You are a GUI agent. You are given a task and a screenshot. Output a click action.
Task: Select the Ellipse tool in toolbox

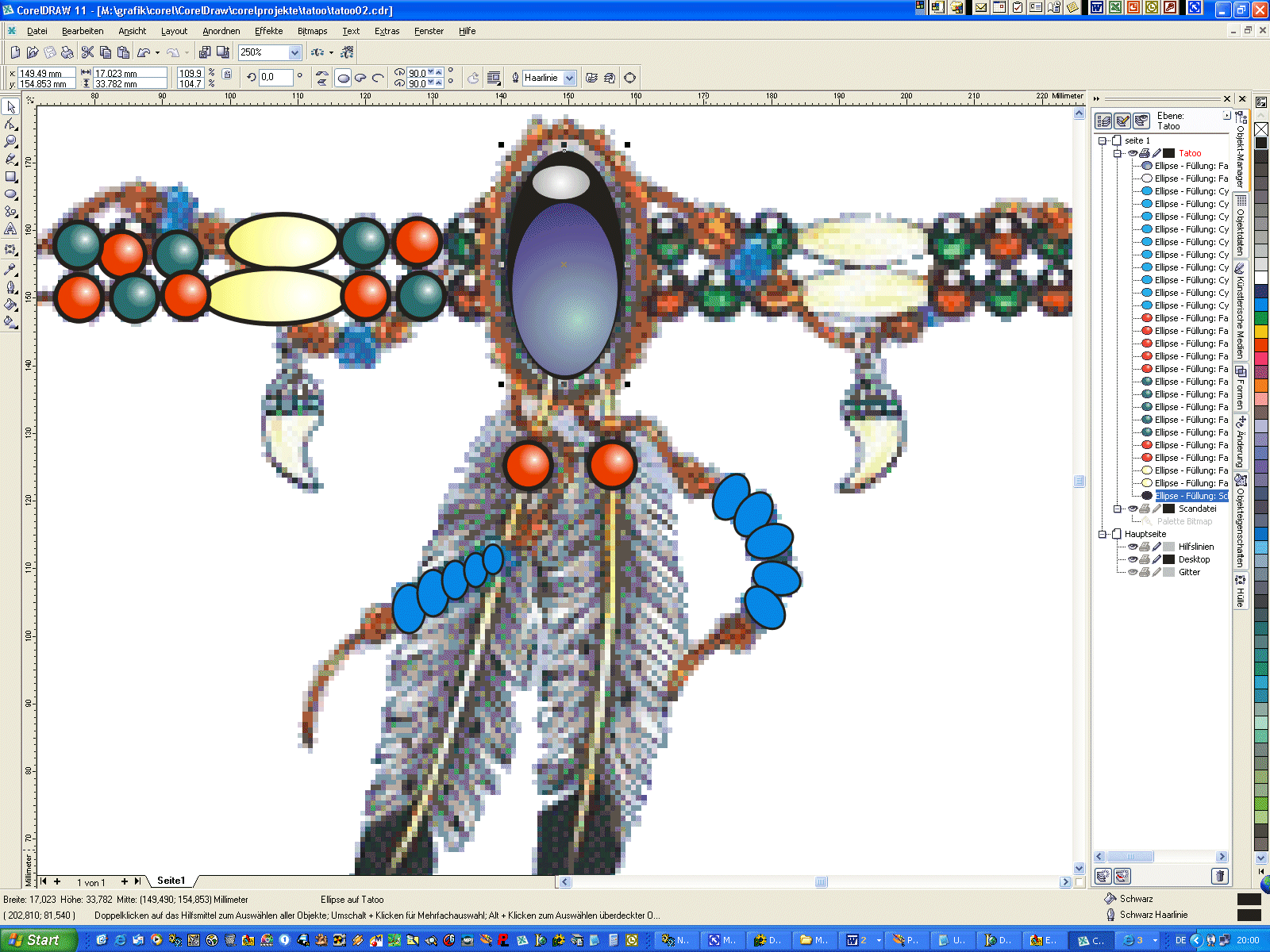10,194
